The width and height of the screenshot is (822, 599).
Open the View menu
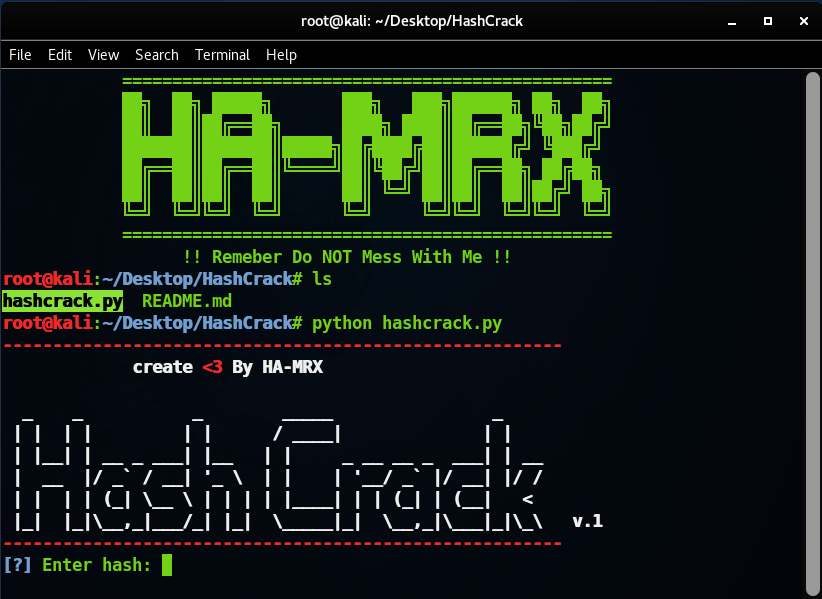coord(103,55)
